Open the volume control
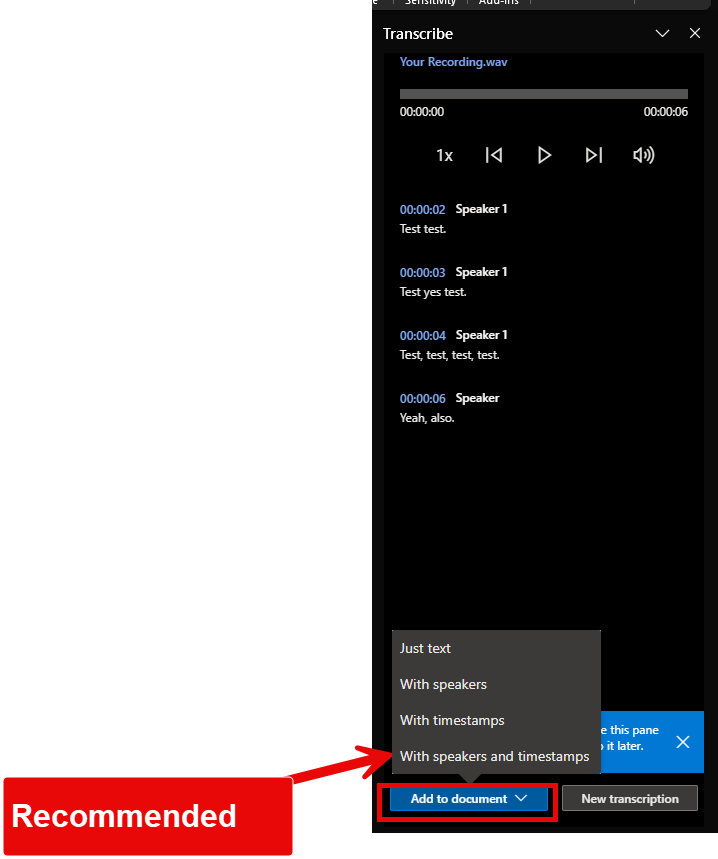Viewport: 718px width, 859px height. (644, 155)
